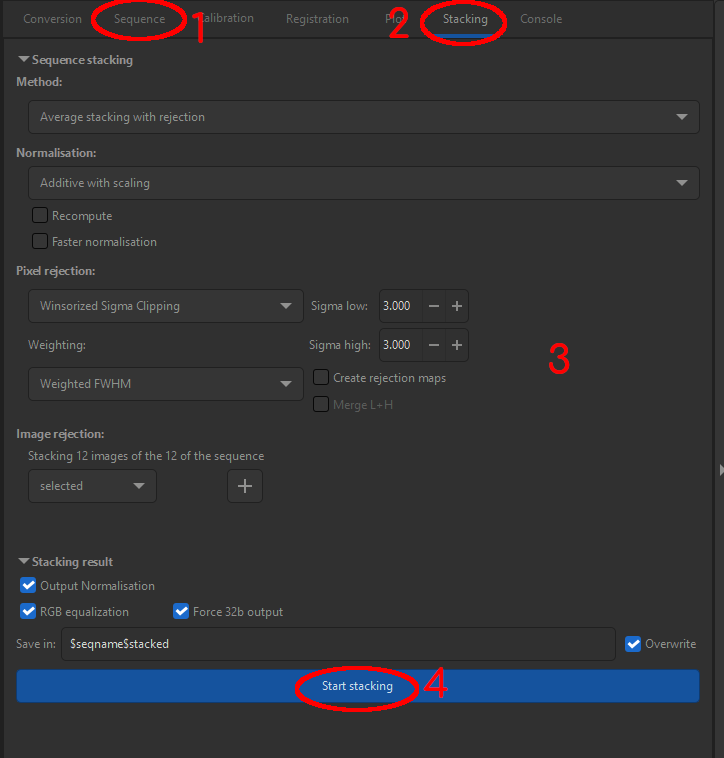Open the Normalisation dropdown
Viewport: 724px width, 758px height.
click(363, 183)
